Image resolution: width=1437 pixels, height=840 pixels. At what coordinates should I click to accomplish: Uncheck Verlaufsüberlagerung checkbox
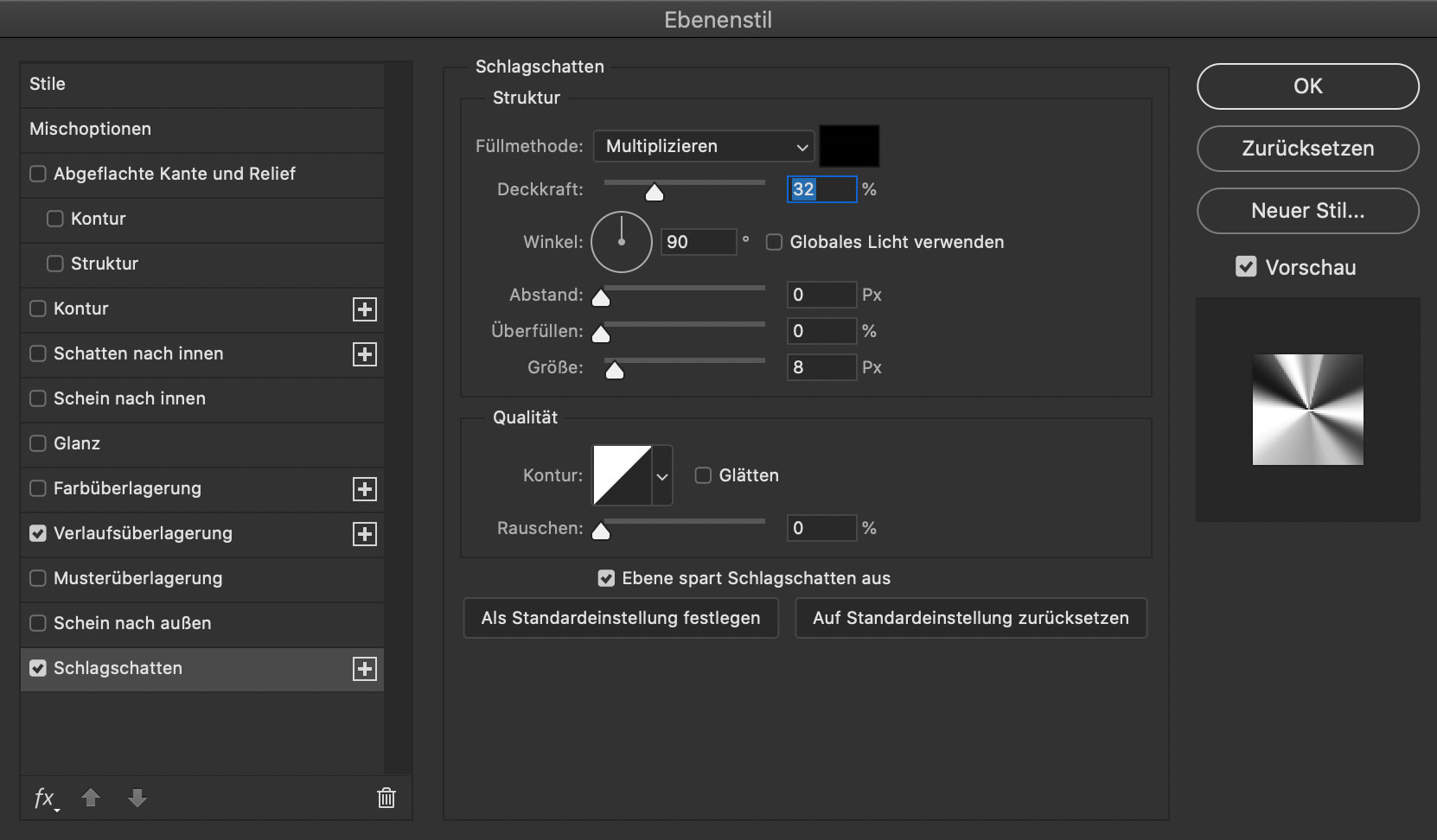click(38, 533)
